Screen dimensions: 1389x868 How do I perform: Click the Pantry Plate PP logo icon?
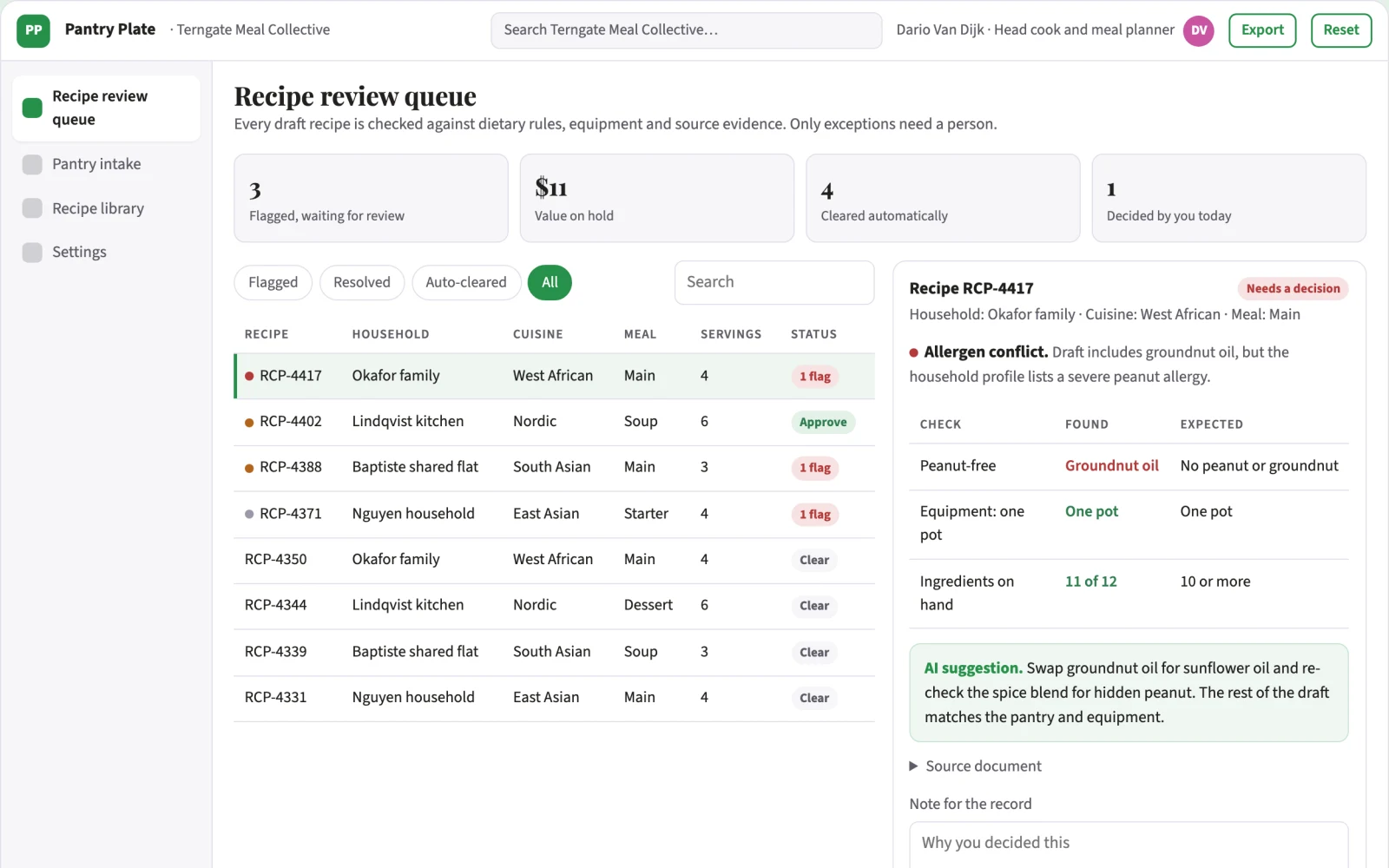(x=33, y=30)
